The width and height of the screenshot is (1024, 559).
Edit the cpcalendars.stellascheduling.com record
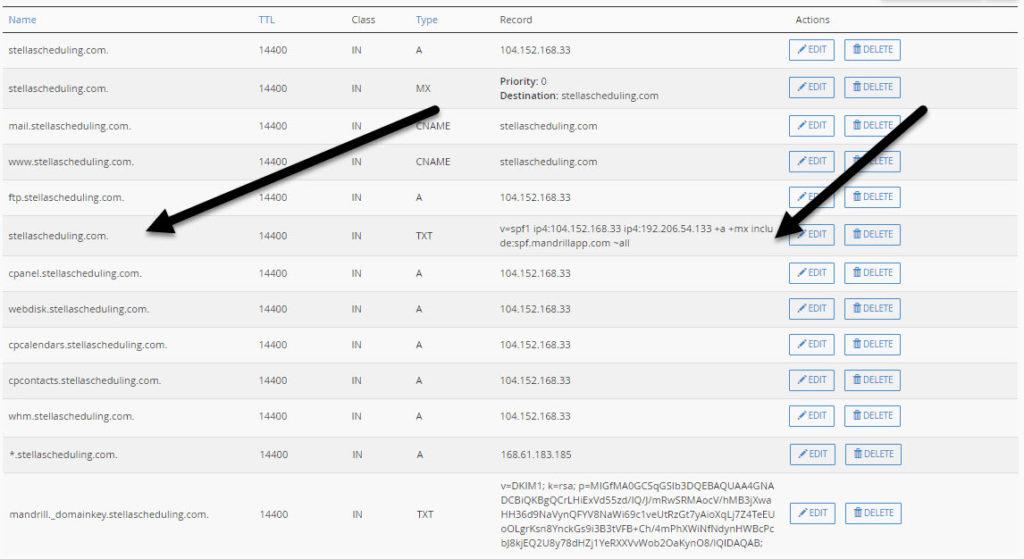click(x=812, y=344)
